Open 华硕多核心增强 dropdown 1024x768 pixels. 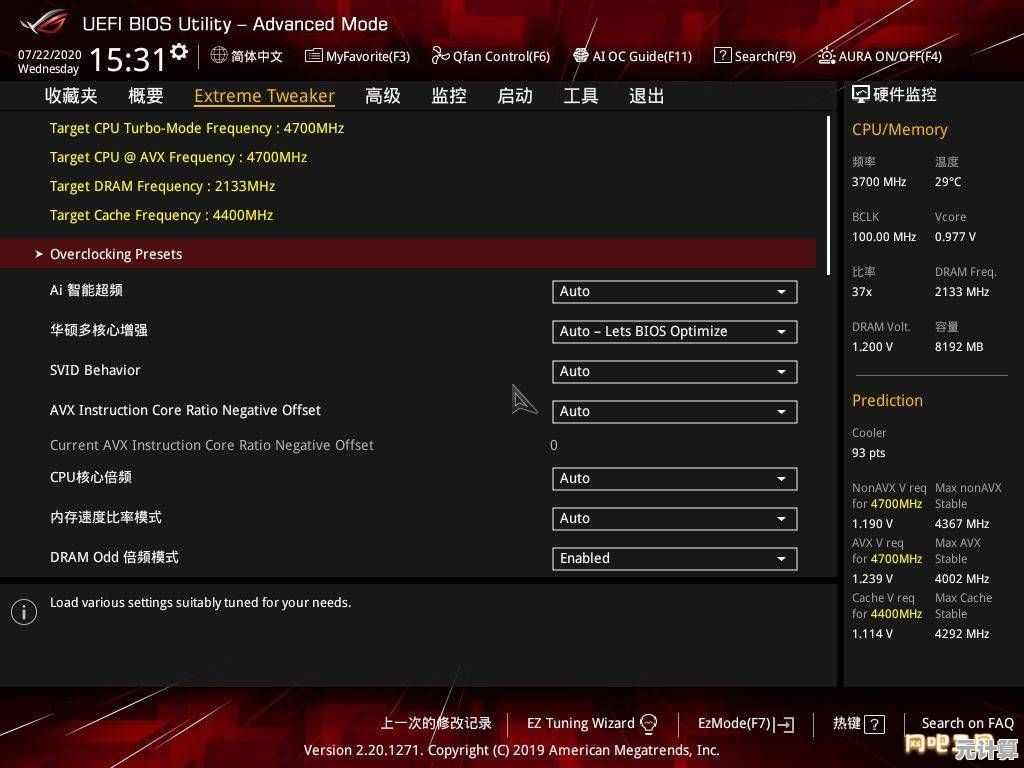tap(674, 331)
